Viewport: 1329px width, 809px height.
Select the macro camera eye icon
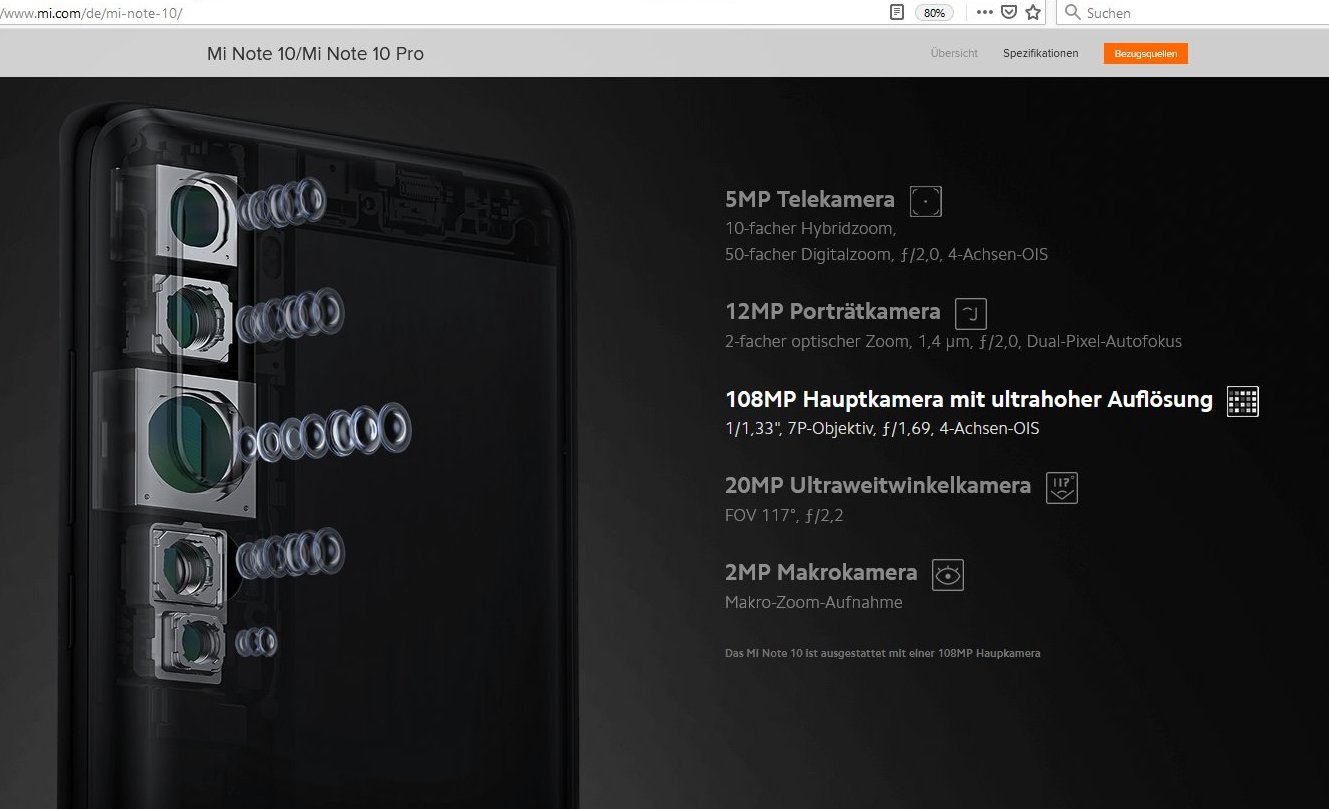[948, 575]
